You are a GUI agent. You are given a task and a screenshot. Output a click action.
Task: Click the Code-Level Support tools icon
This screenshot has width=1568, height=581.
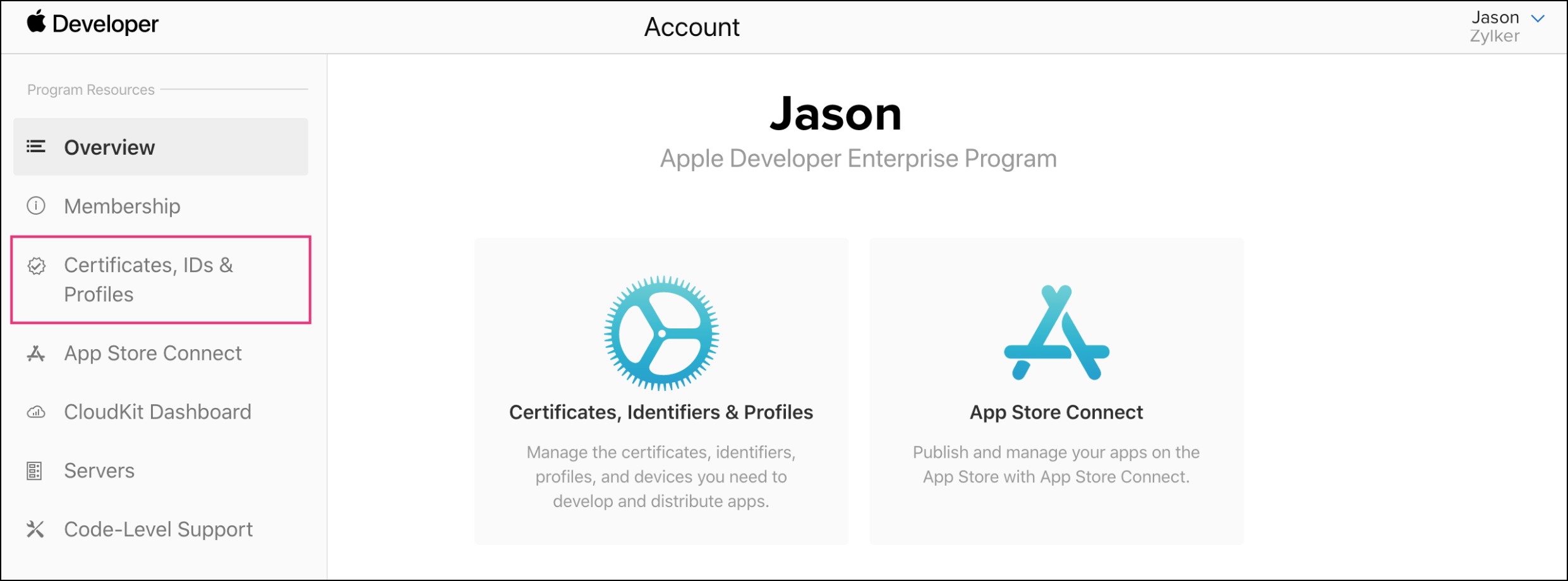(x=35, y=529)
